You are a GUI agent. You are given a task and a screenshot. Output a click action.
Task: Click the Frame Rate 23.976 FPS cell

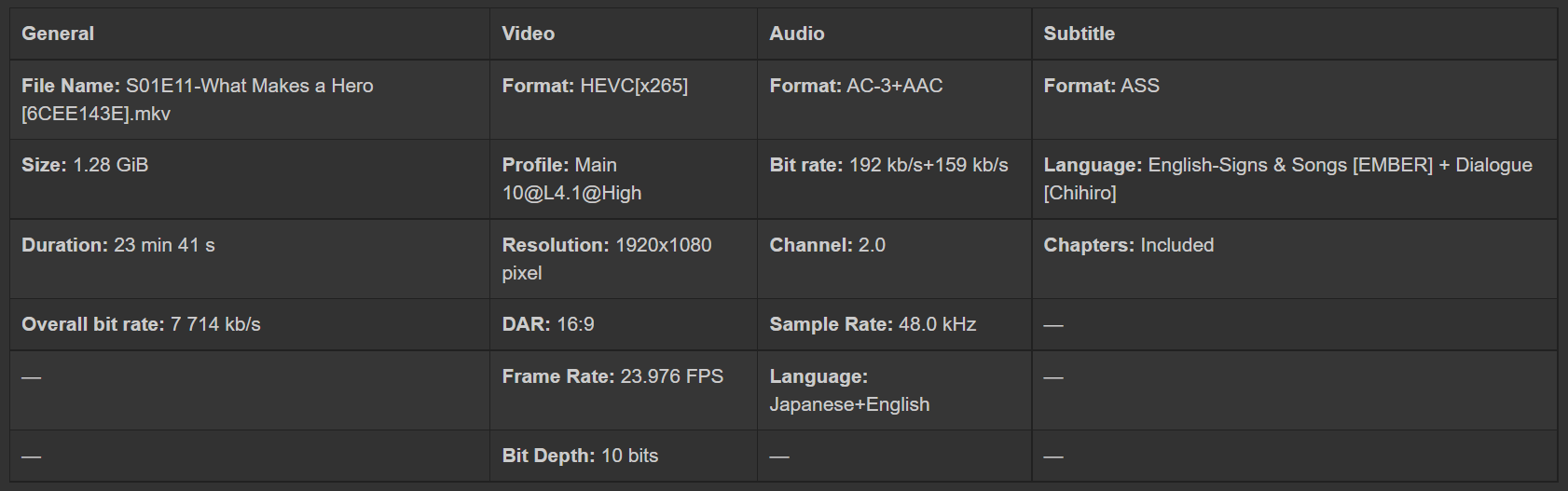612,376
